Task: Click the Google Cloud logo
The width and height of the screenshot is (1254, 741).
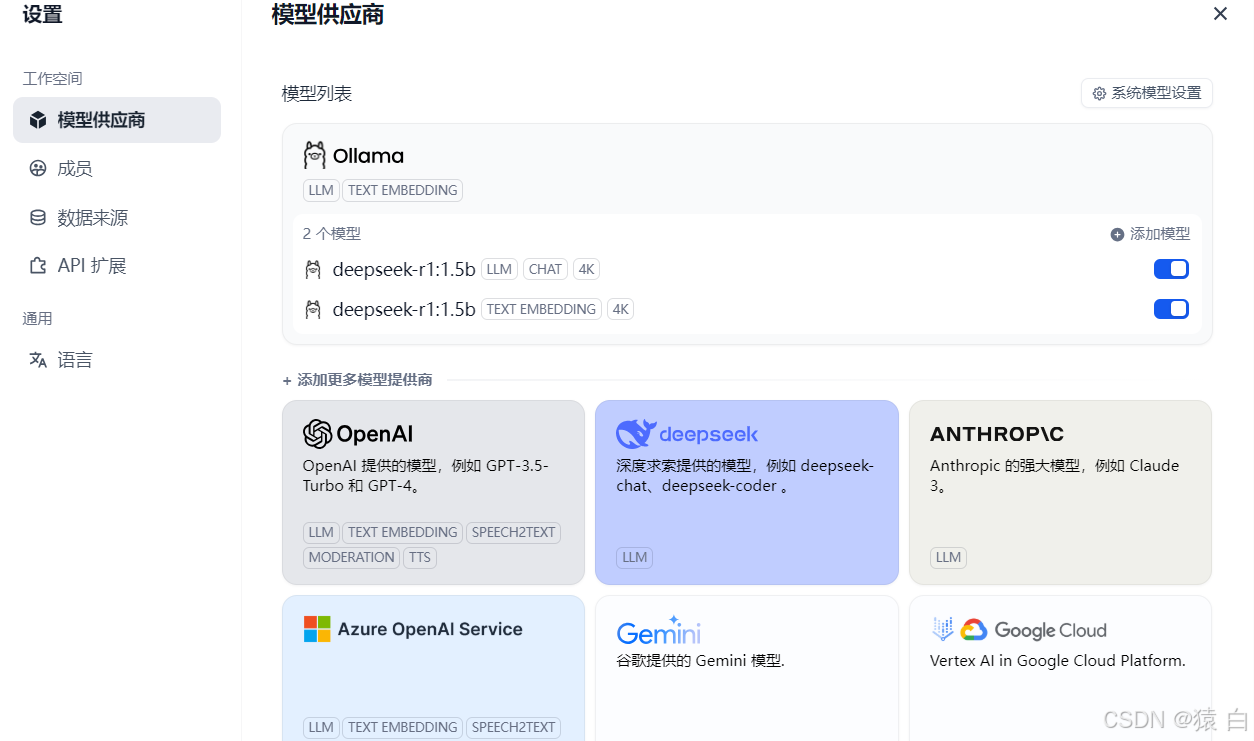Action: [x=1019, y=630]
